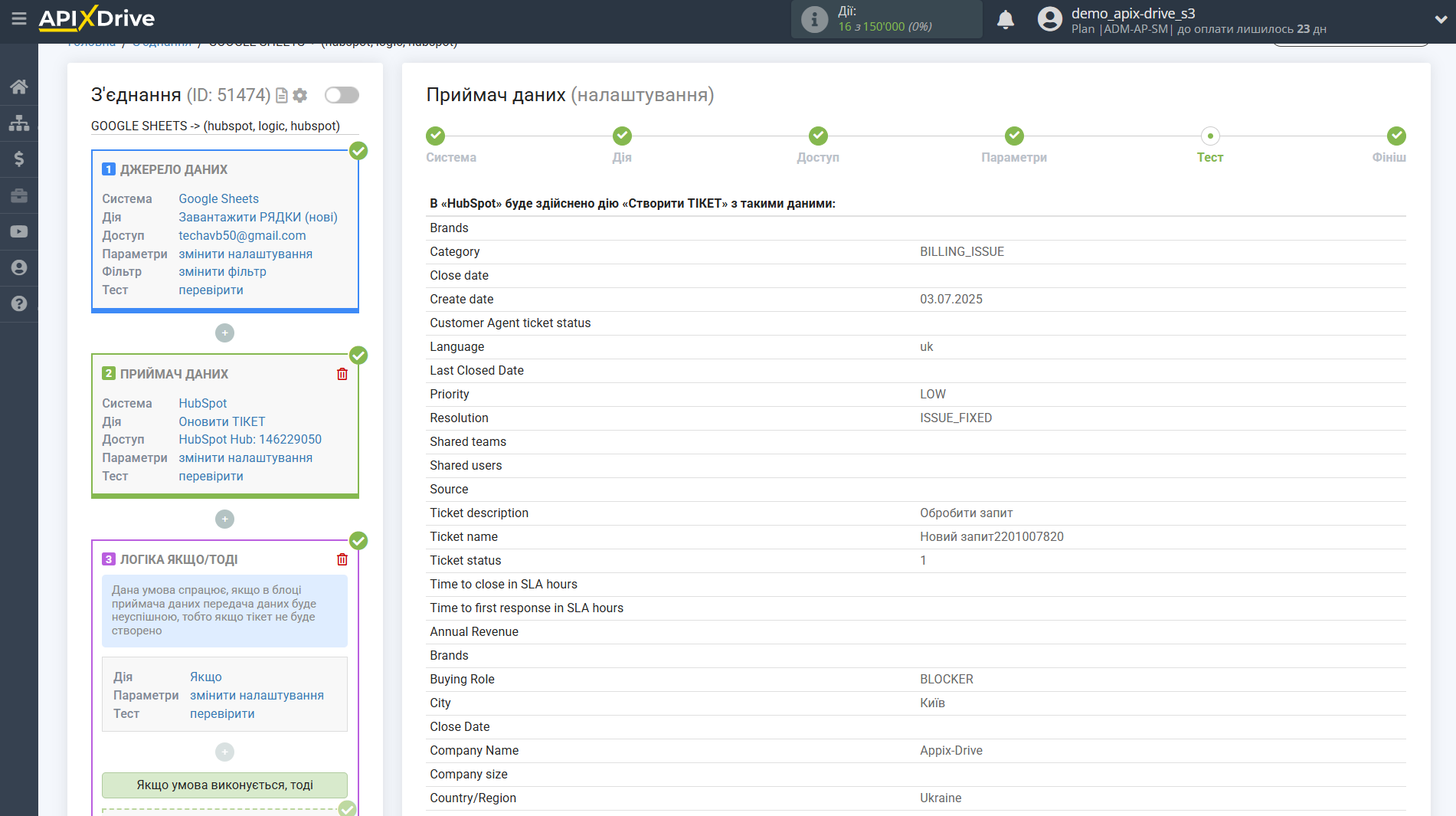Click the info icon next to Дії counter
Screen dimensions: 1456x816
click(814, 19)
